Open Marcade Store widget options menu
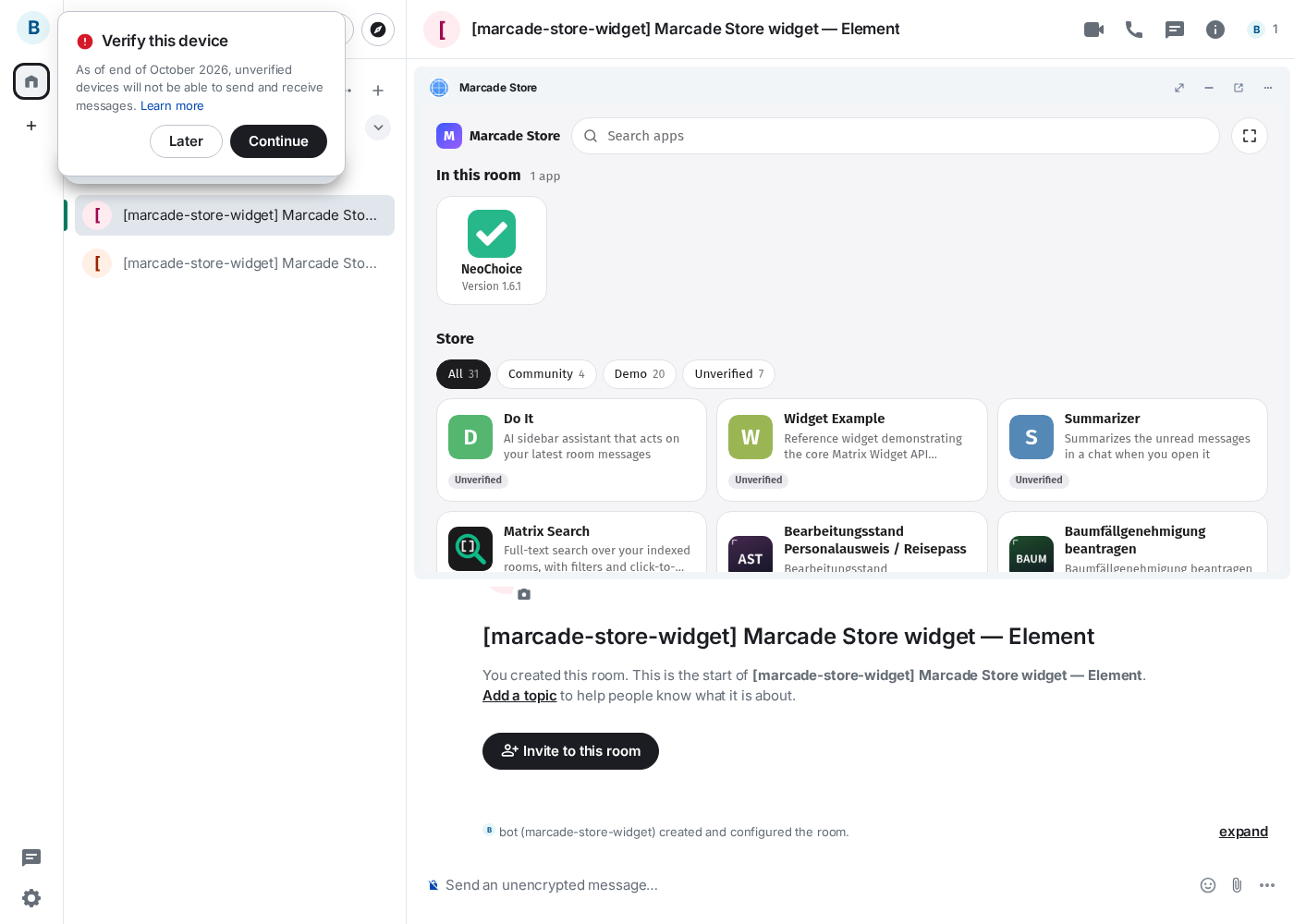The image size is (1294, 924). [1268, 88]
